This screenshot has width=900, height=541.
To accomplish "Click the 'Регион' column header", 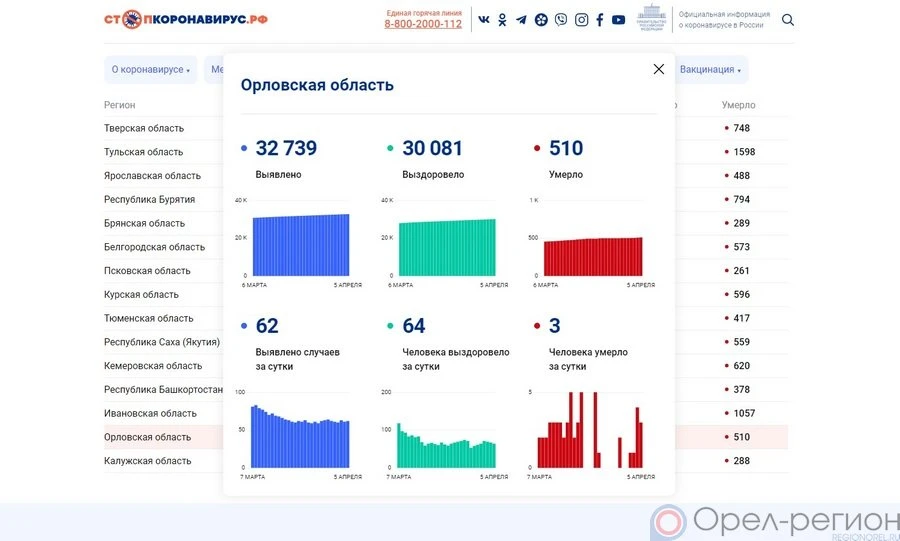I will coord(119,105).
